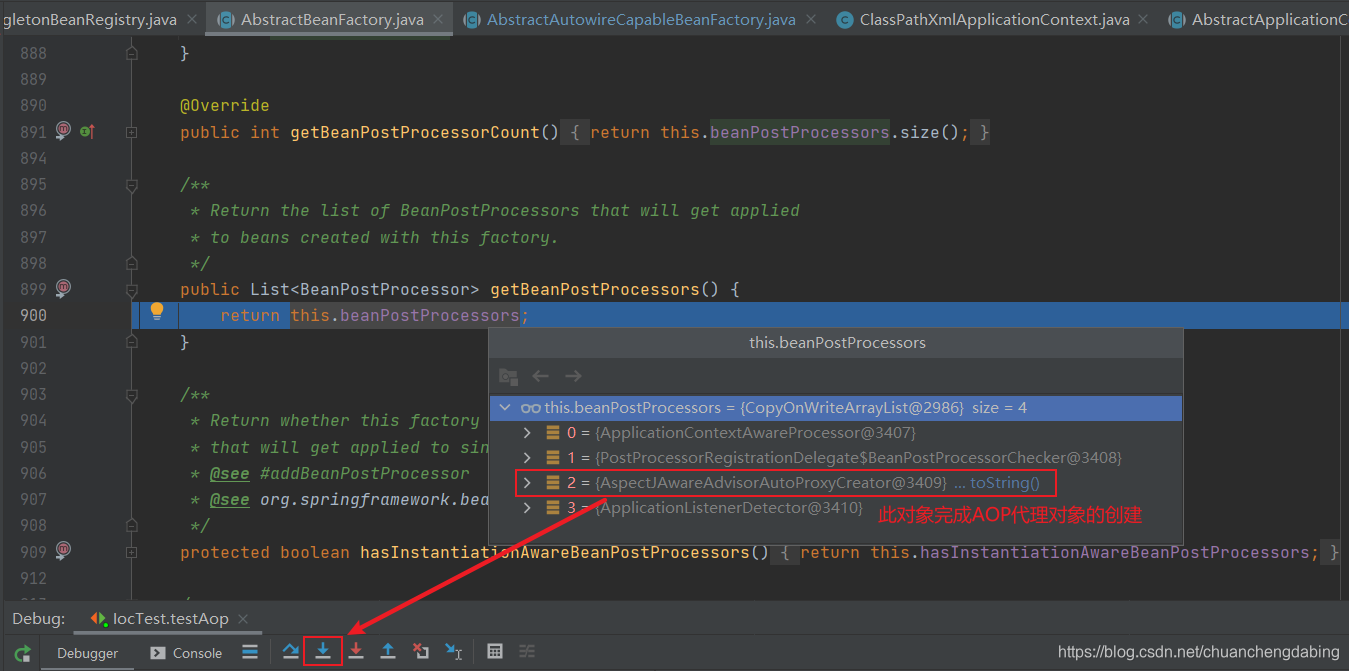This screenshot has height=671, width=1349.
Task: Click the implements gutter icon on line 891
Action: point(87,130)
